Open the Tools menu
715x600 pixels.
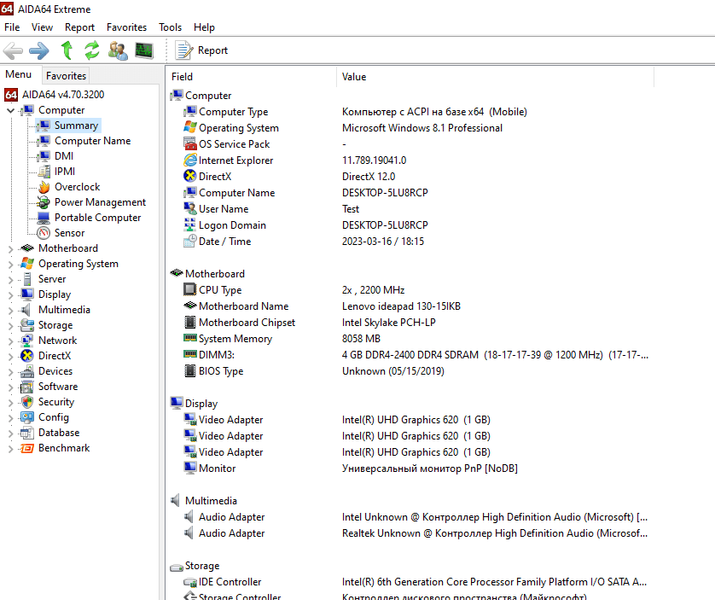click(170, 27)
